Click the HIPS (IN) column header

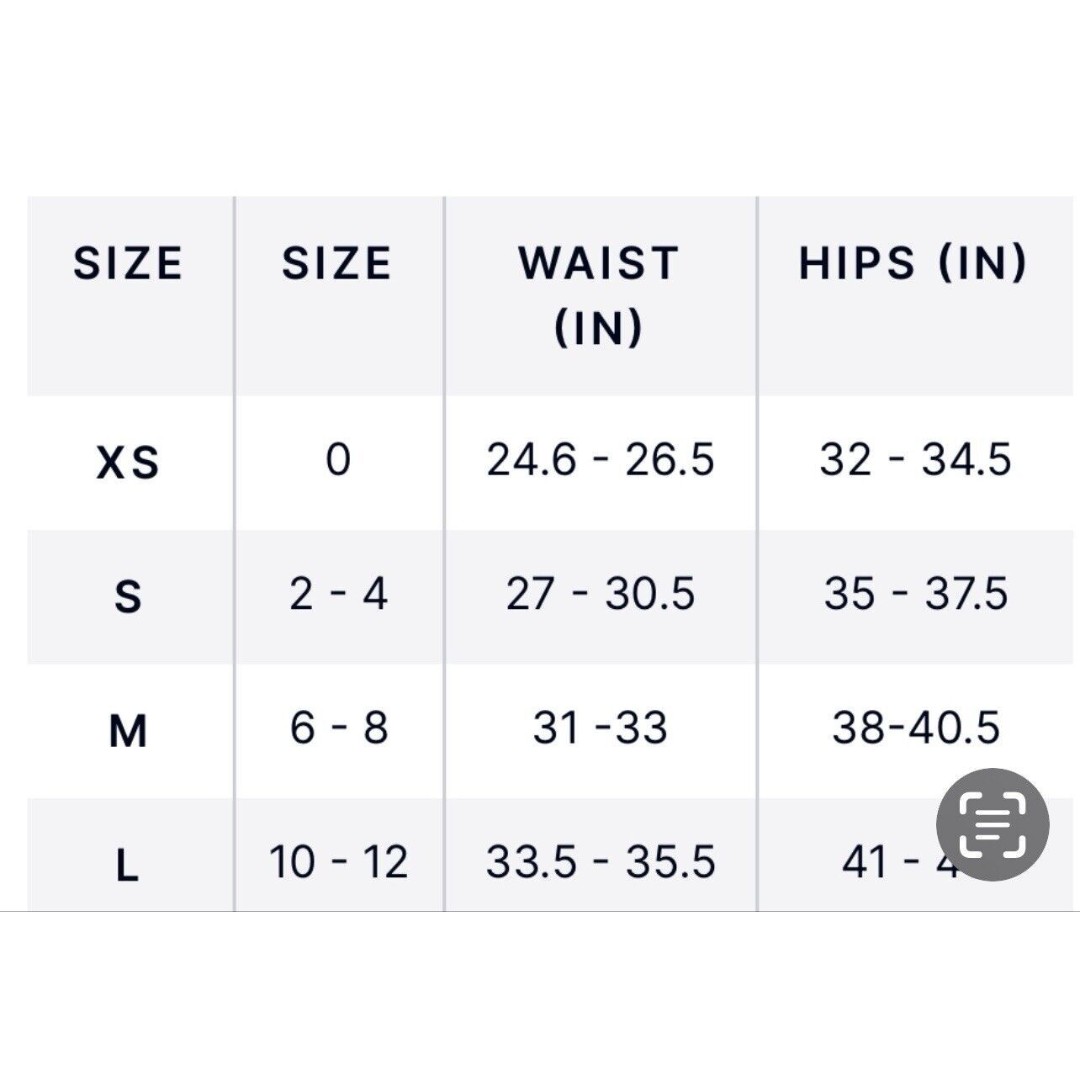pyautogui.click(x=913, y=262)
